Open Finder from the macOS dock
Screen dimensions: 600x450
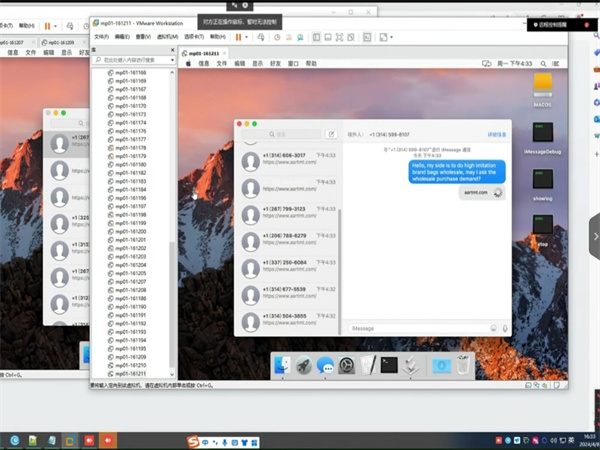coord(283,366)
